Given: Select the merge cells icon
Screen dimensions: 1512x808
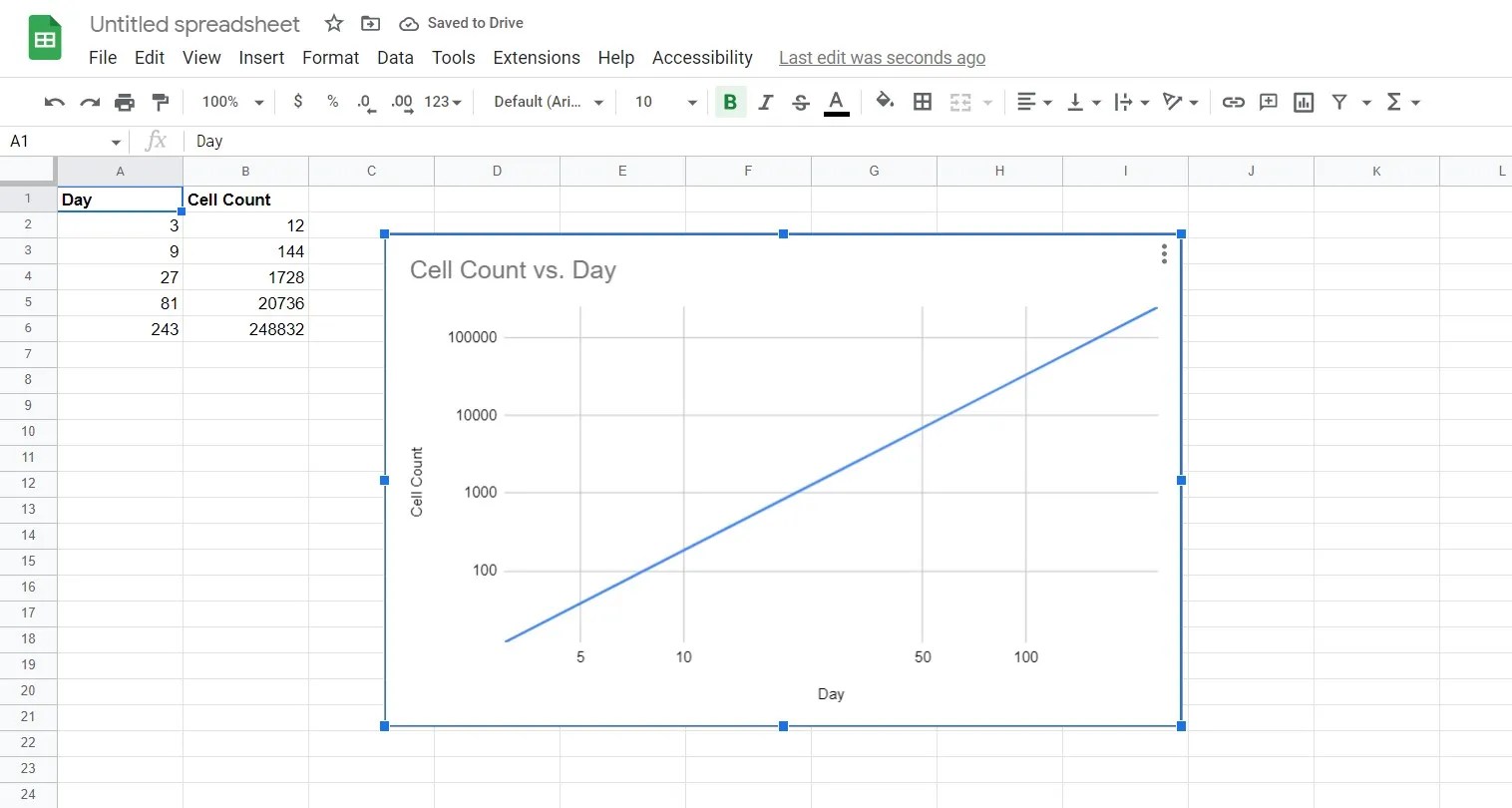Looking at the screenshot, I should click(960, 102).
